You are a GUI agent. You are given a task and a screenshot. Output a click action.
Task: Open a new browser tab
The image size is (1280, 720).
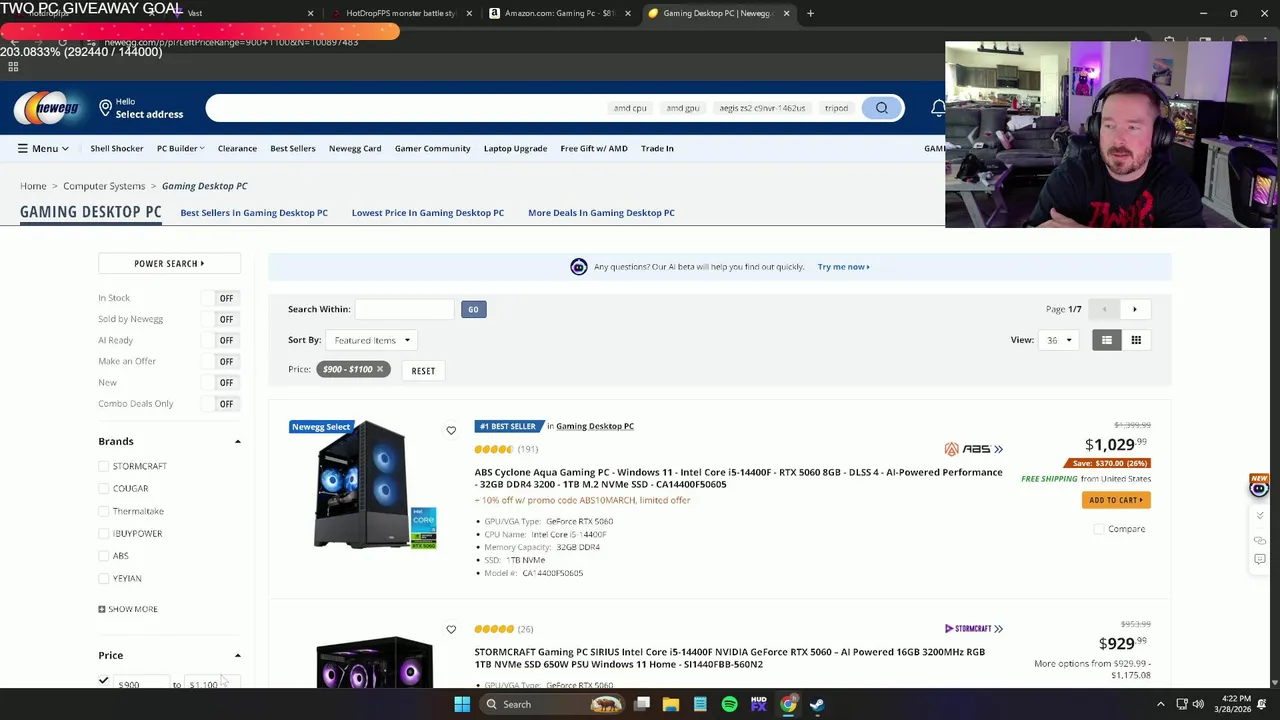(810, 13)
